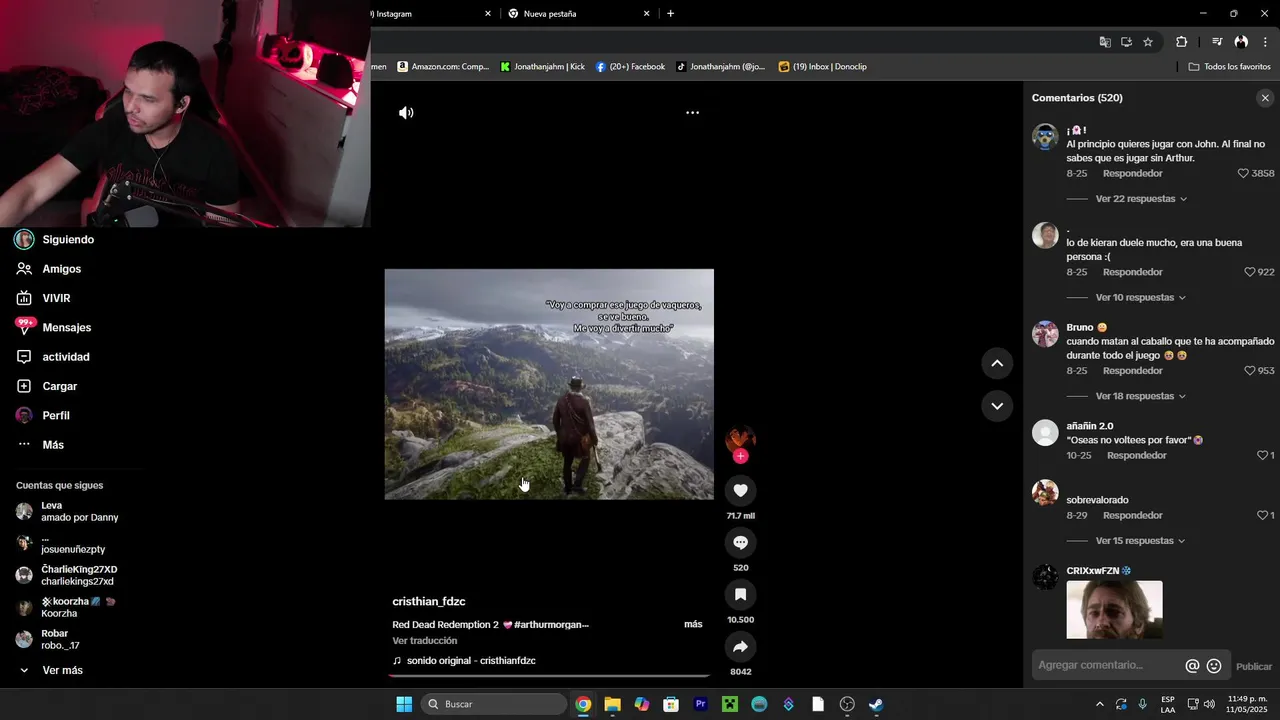Open the Más sidebar menu

52,445
